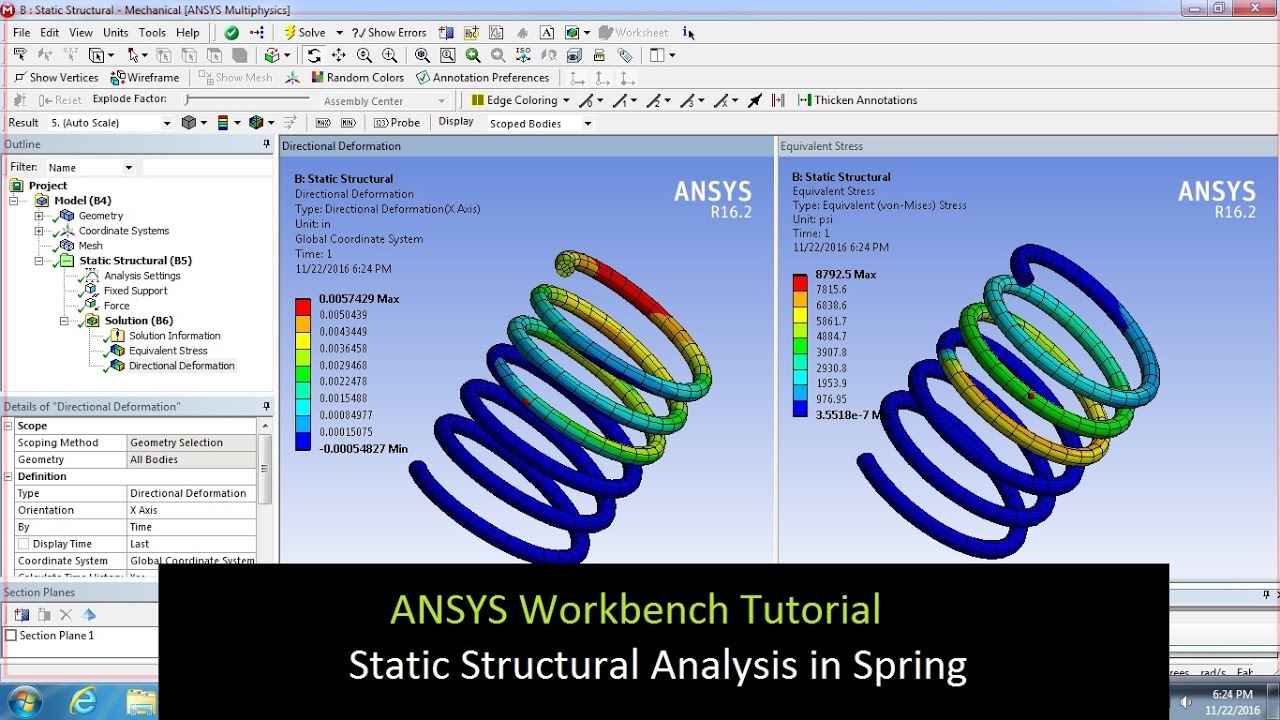Click the red Max legend color band
1280x720 pixels.
point(303,306)
